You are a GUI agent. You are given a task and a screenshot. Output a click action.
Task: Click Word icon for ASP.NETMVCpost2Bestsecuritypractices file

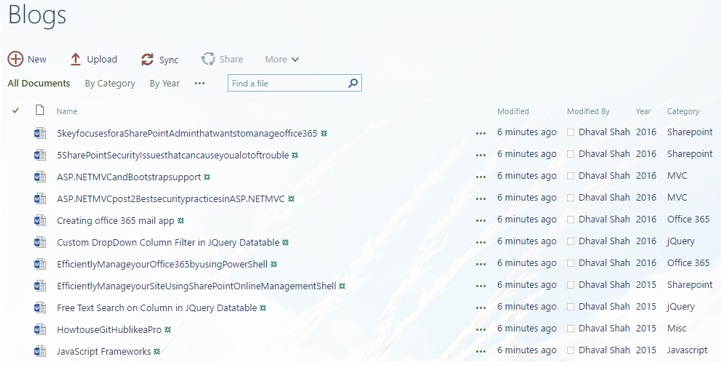point(40,199)
